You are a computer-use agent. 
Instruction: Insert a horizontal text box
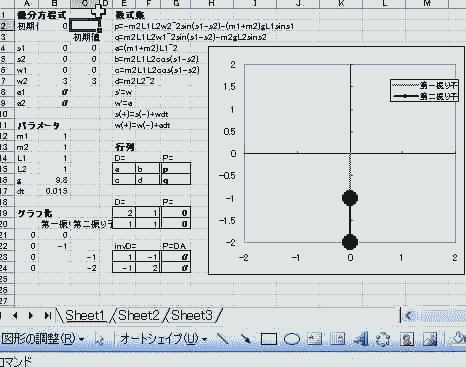(314, 339)
